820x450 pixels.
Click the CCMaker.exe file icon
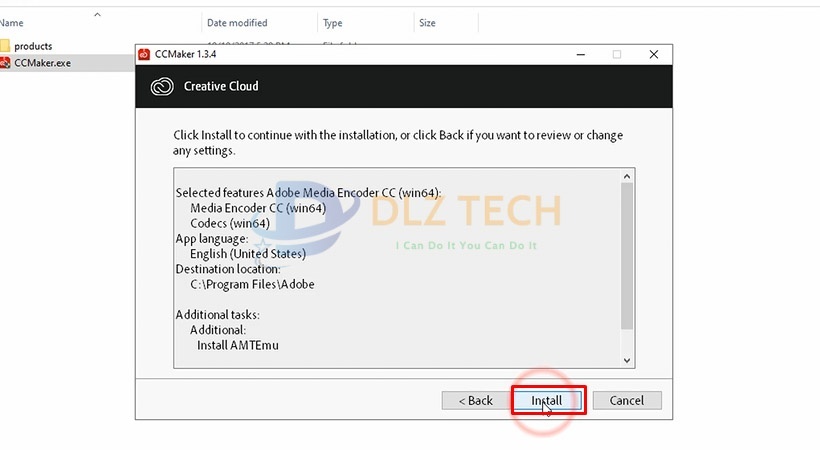(x=5, y=63)
